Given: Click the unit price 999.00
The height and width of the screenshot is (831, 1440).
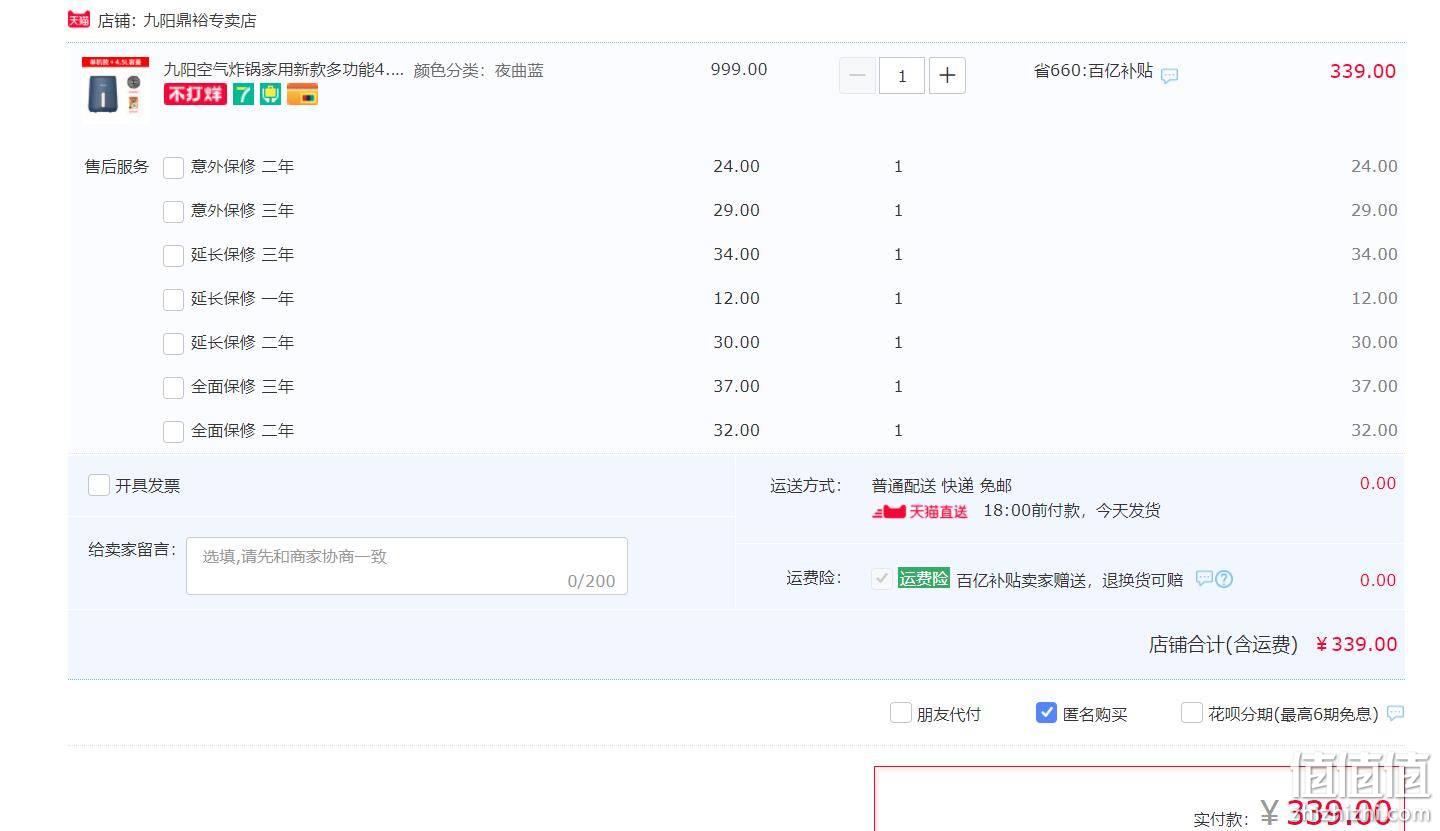Looking at the screenshot, I should (x=739, y=69).
